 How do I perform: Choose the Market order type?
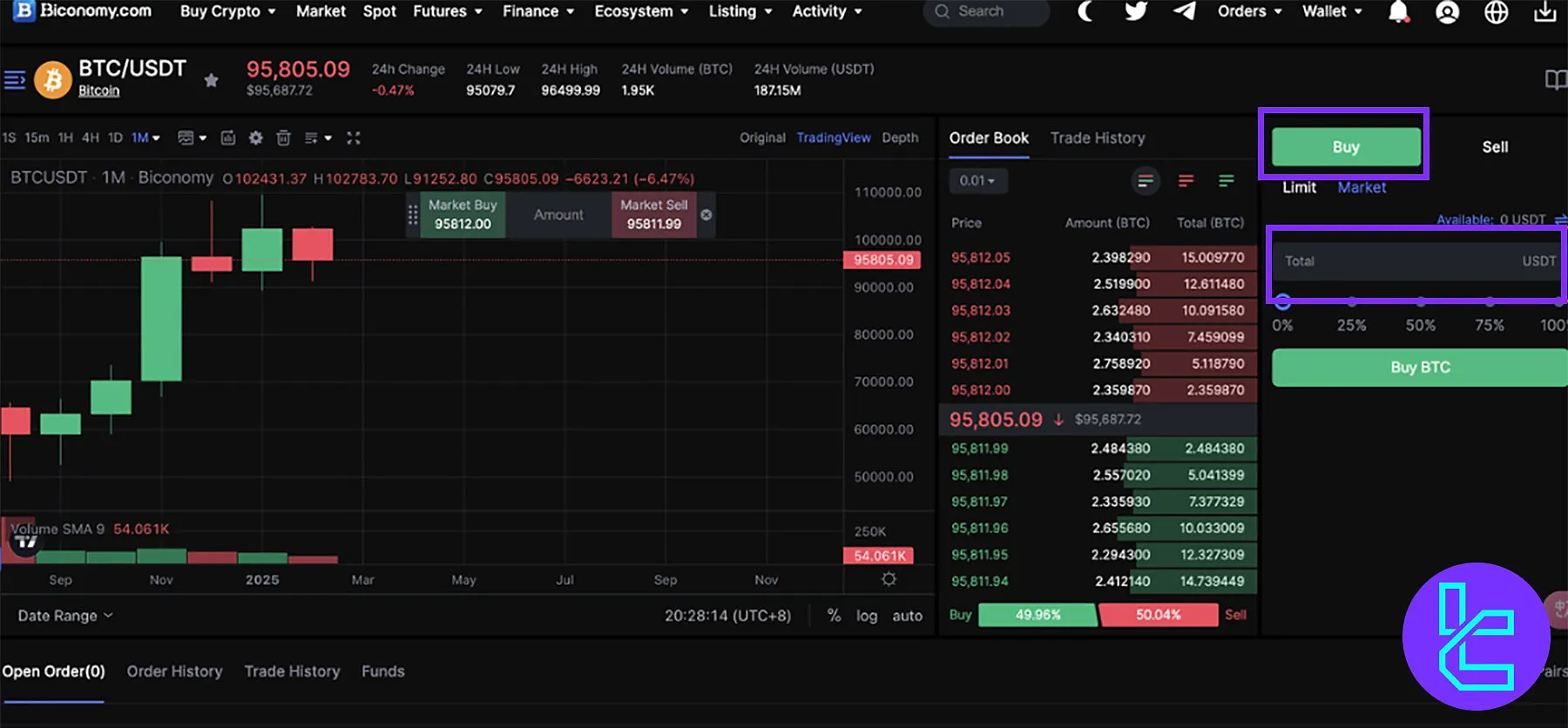(1362, 187)
